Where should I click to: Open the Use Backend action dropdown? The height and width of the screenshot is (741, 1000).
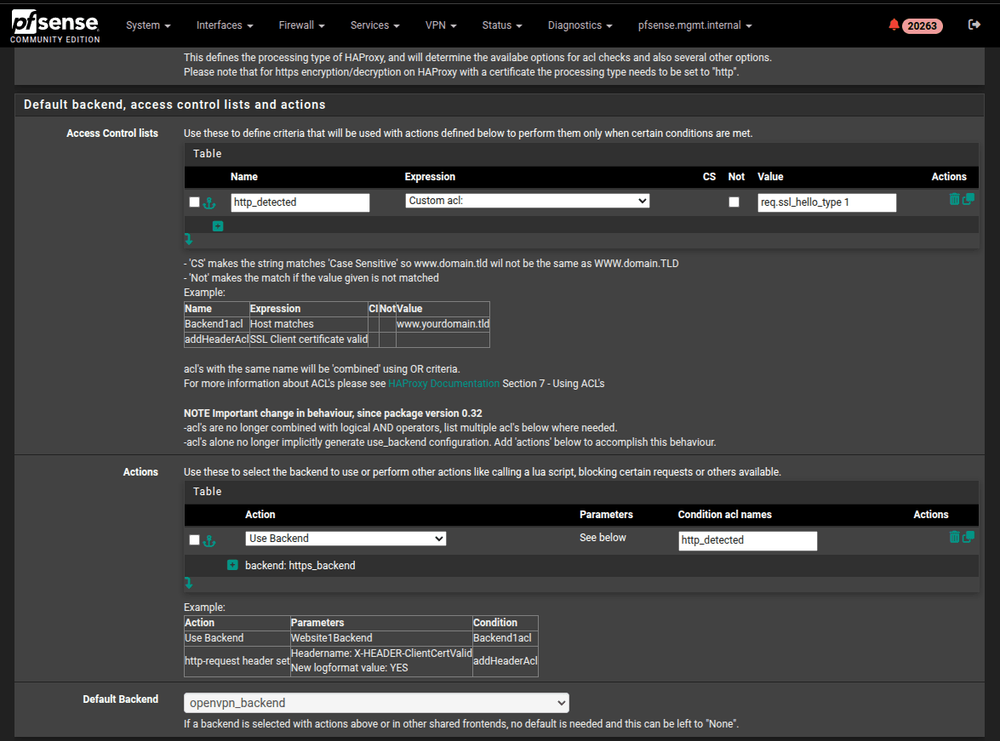click(346, 539)
